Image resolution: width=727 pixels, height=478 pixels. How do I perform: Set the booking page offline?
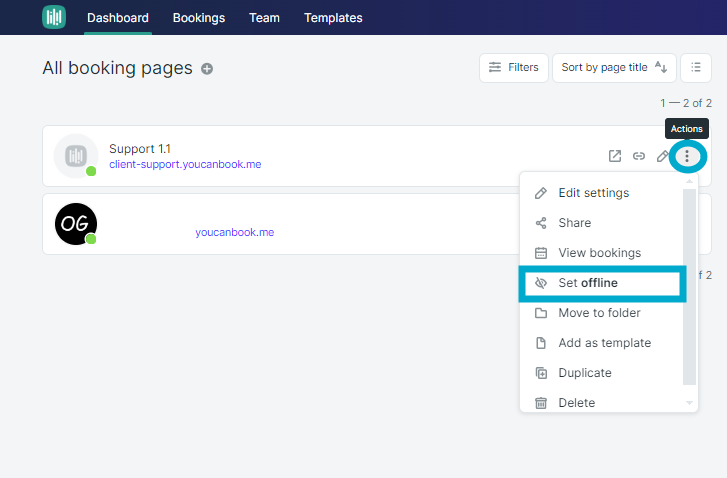pyautogui.click(x=602, y=283)
